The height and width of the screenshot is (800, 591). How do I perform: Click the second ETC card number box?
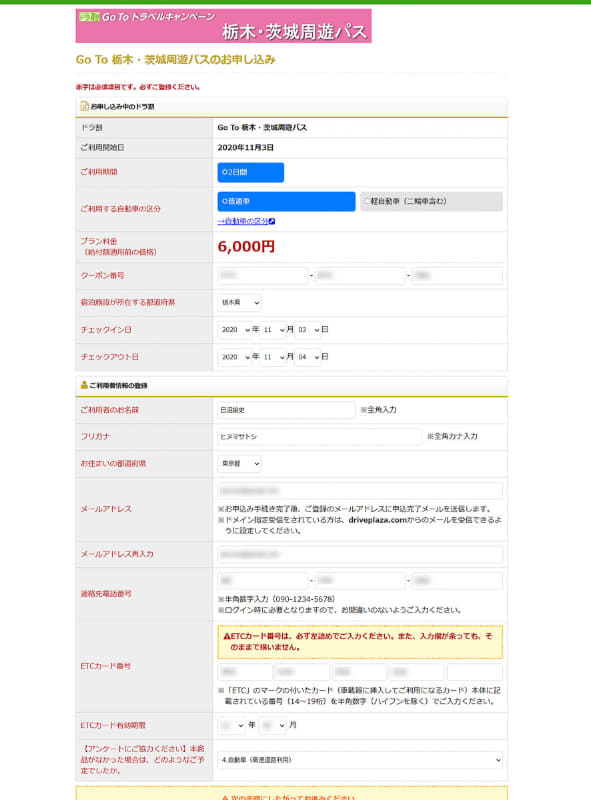coord(302,672)
